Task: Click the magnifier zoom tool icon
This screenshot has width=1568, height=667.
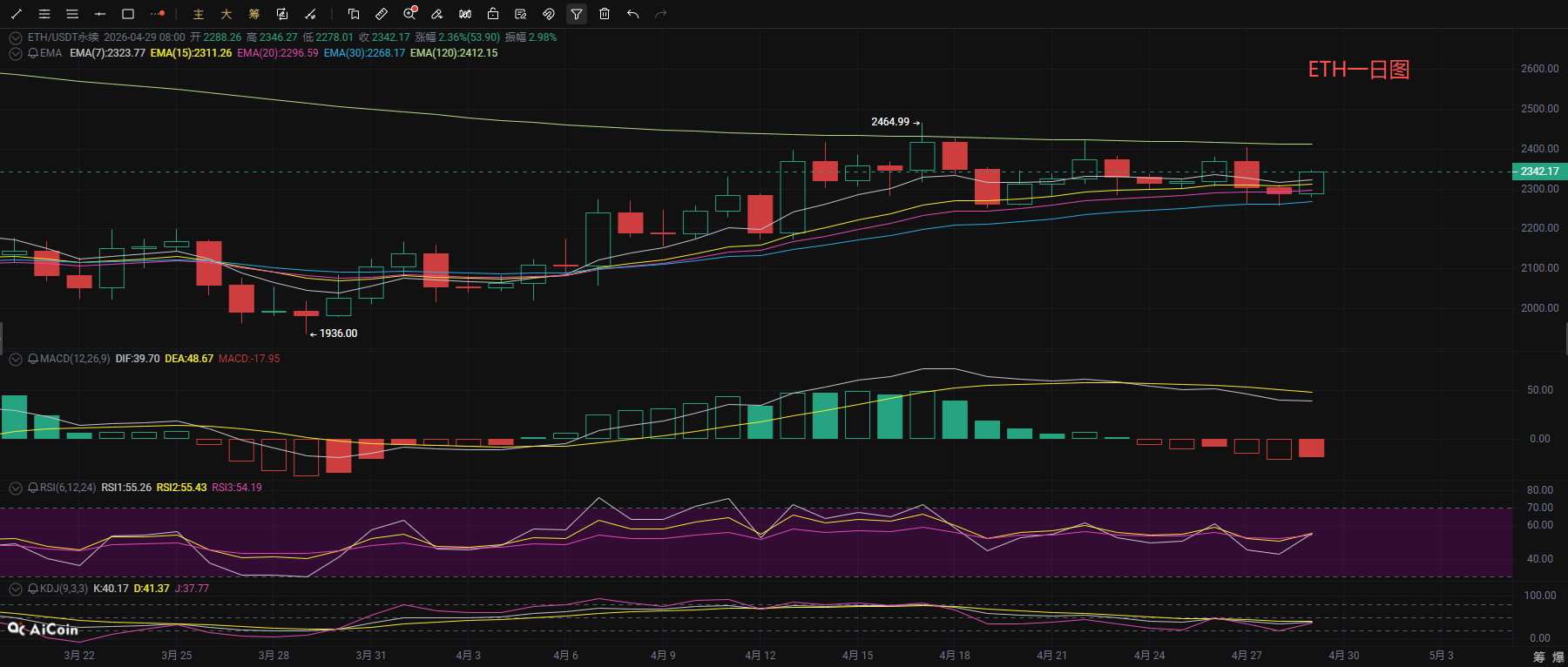Action: 409,14
